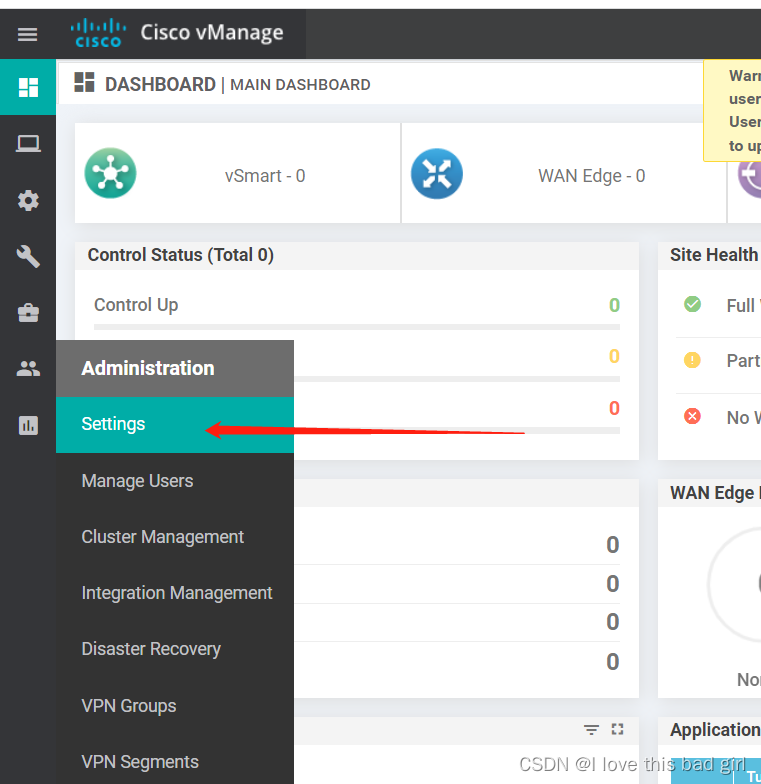Click the Control Up row label
Image resolution: width=761 pixels, height=784 pixels.
point(136,305)
